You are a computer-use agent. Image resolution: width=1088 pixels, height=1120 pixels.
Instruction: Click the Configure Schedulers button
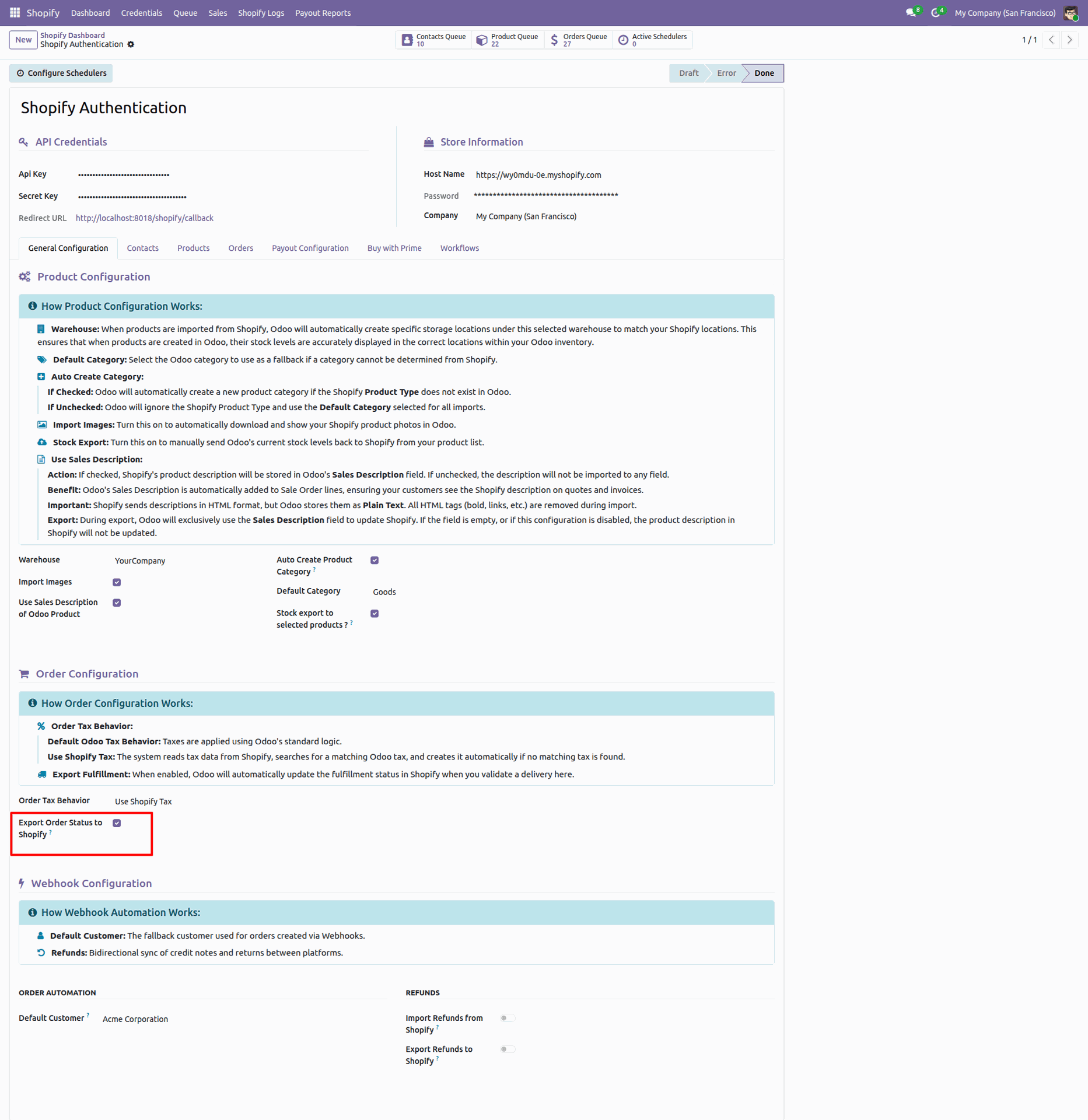[61, 73]
